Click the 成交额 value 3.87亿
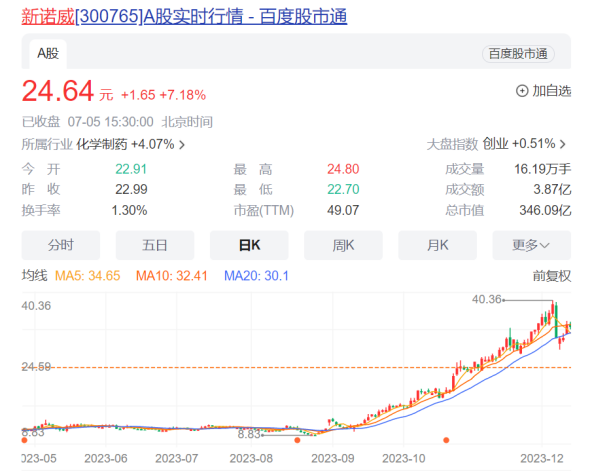The height and width of the screenshot is (471, 593). (x=552, y=189)
